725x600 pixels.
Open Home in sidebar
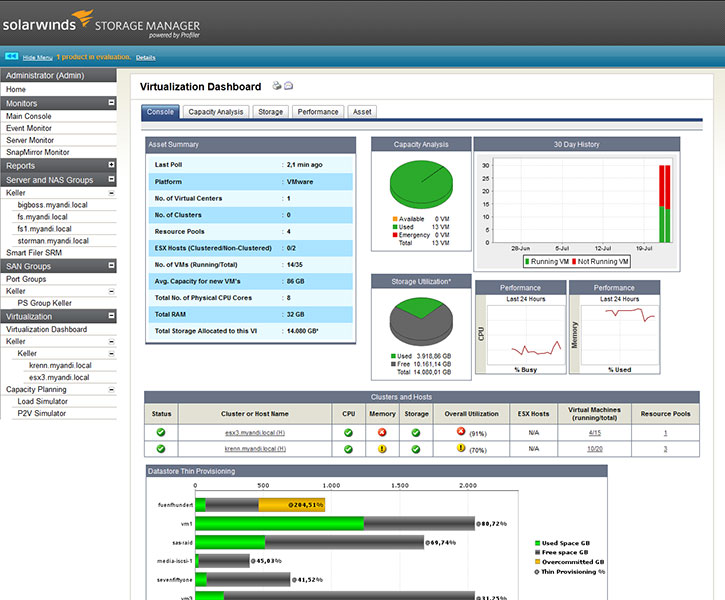[x=16, y=89]
